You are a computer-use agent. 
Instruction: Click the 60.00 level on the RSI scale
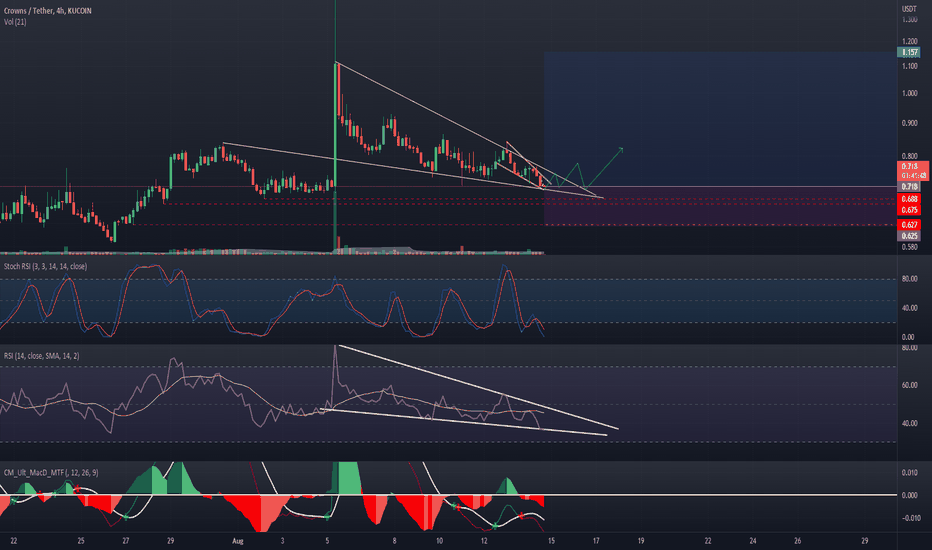[909, 385]
